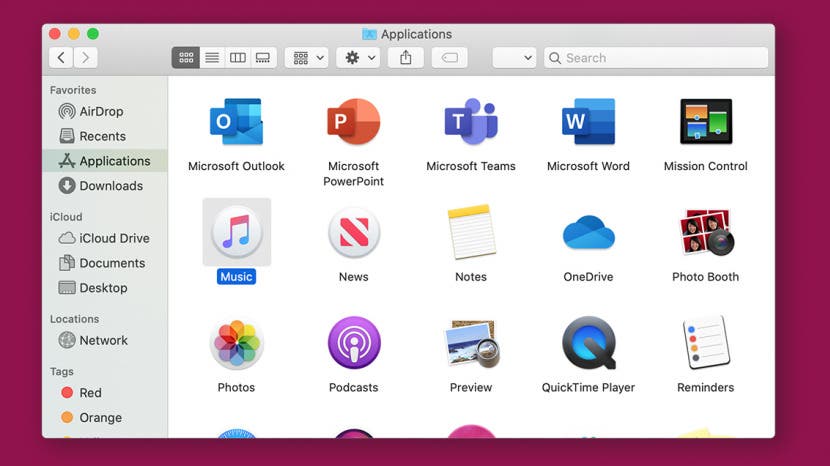Click the QuickTime Player label

pyautogui.click(x=588, y=388)
